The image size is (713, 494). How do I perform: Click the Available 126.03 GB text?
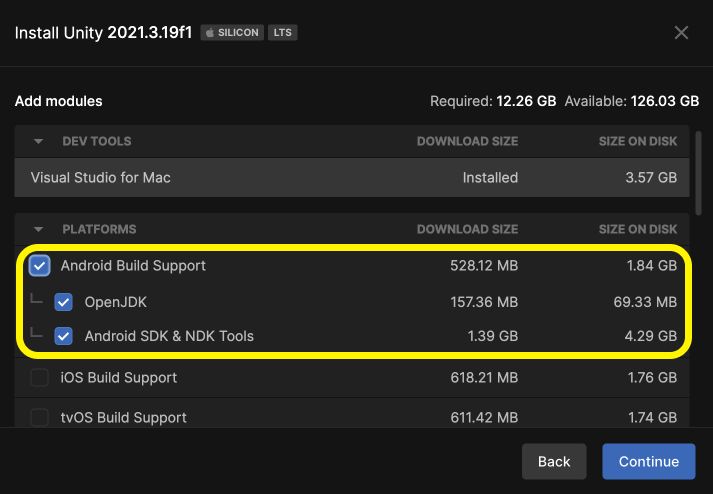pos(632,101)
